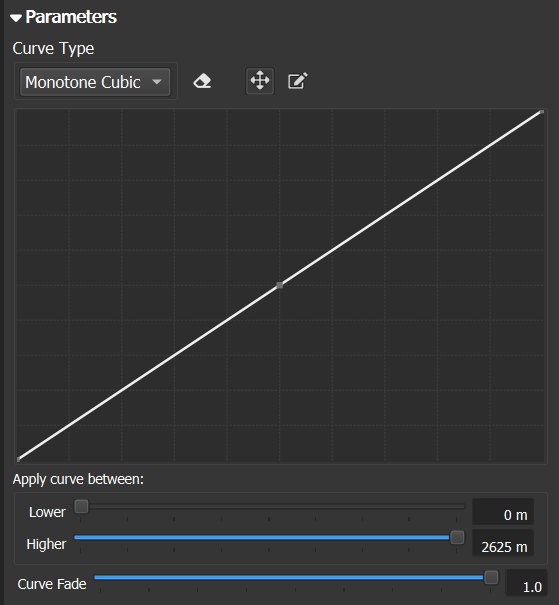
Task: Select the bottom-left curve start point
Action: (x=18, y=459)
